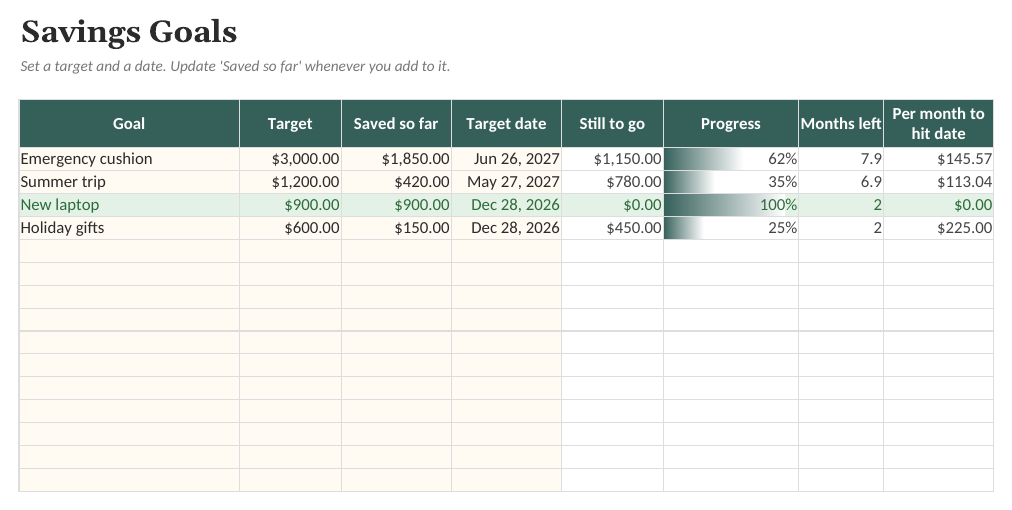Select the Still to go header
This screenshot has height=510, width=1012.
point(612,123)
